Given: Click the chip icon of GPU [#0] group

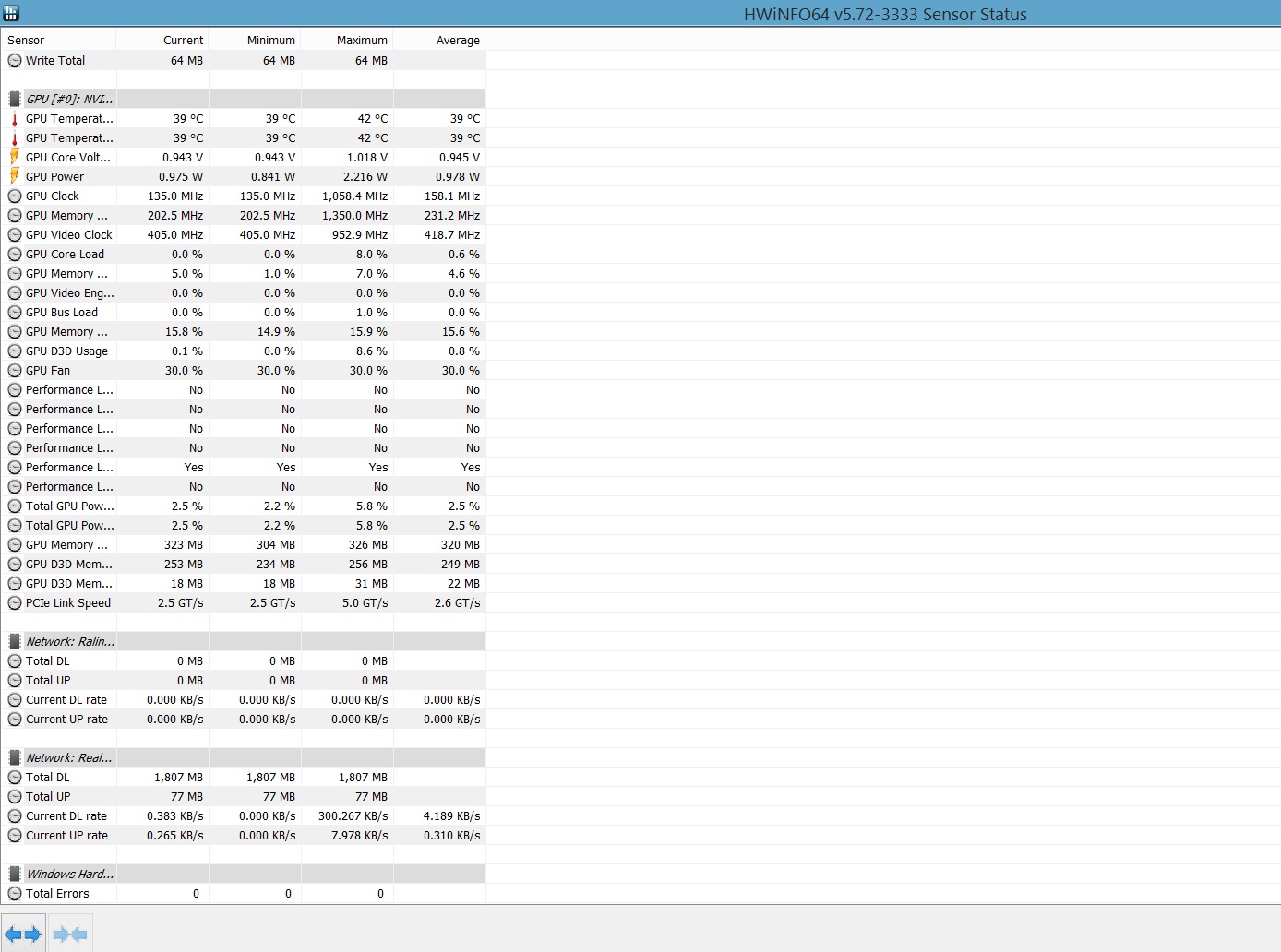Looking at the screenshot, I should tap(15, 100).
